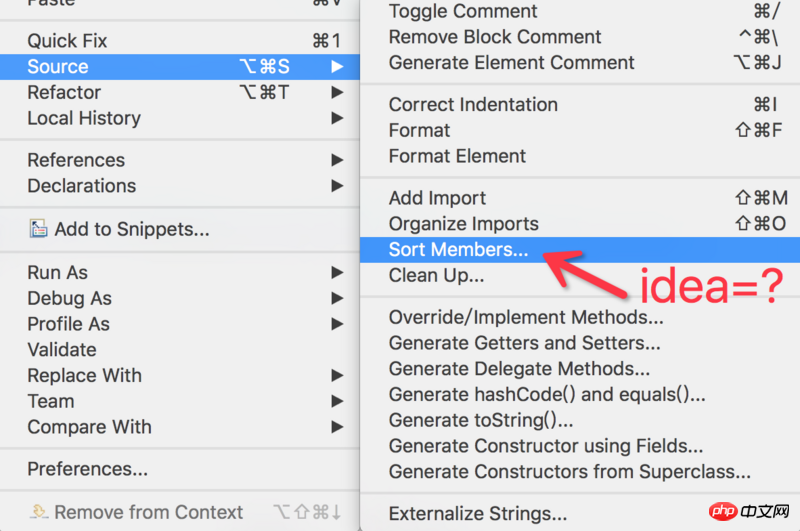Select Sort Members from Source menu
This screenshot has width=800, height=531.
tap(580, 249)
